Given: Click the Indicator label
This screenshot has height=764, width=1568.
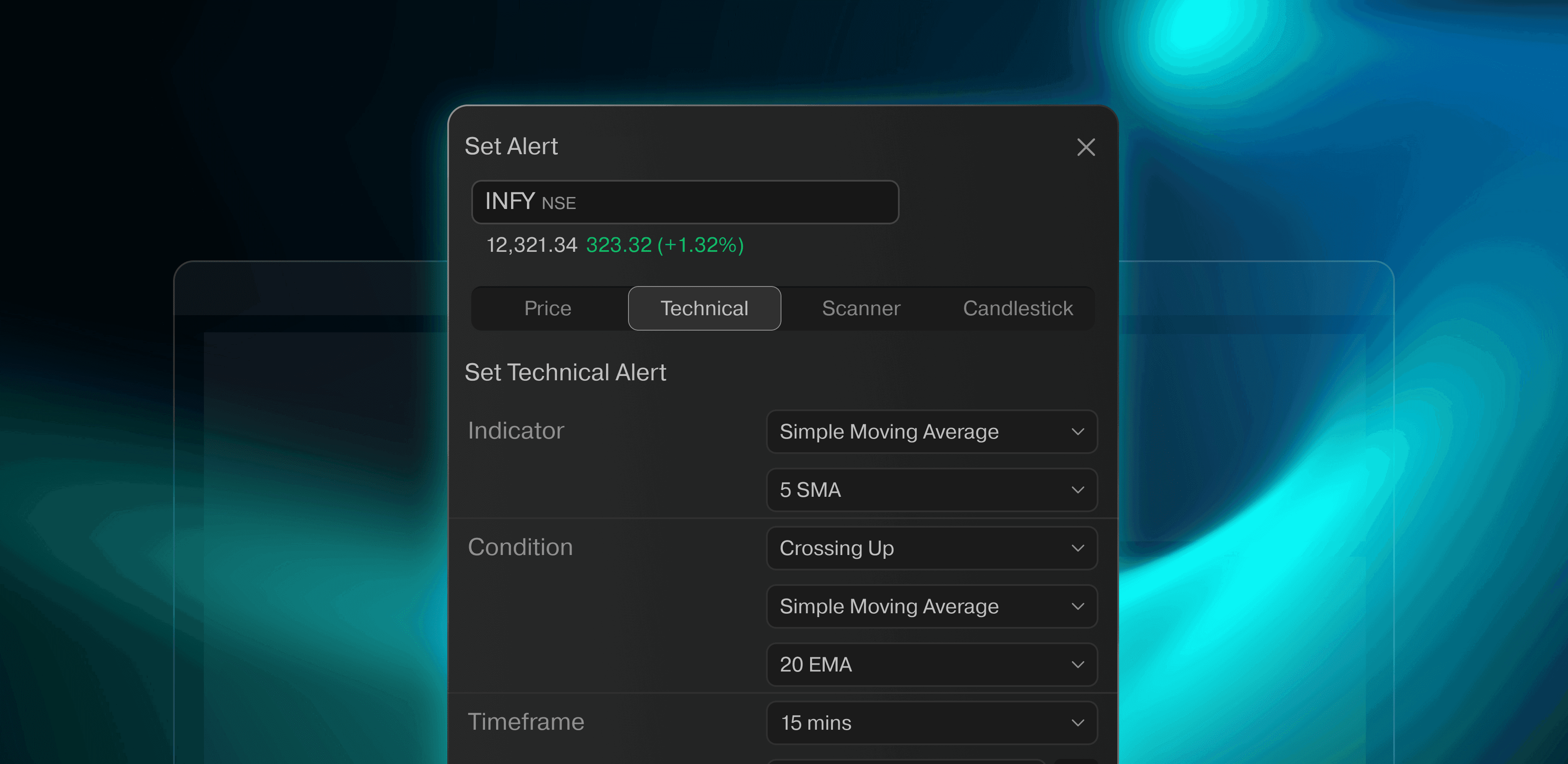Looking at the screenshot, I should 515,431.
